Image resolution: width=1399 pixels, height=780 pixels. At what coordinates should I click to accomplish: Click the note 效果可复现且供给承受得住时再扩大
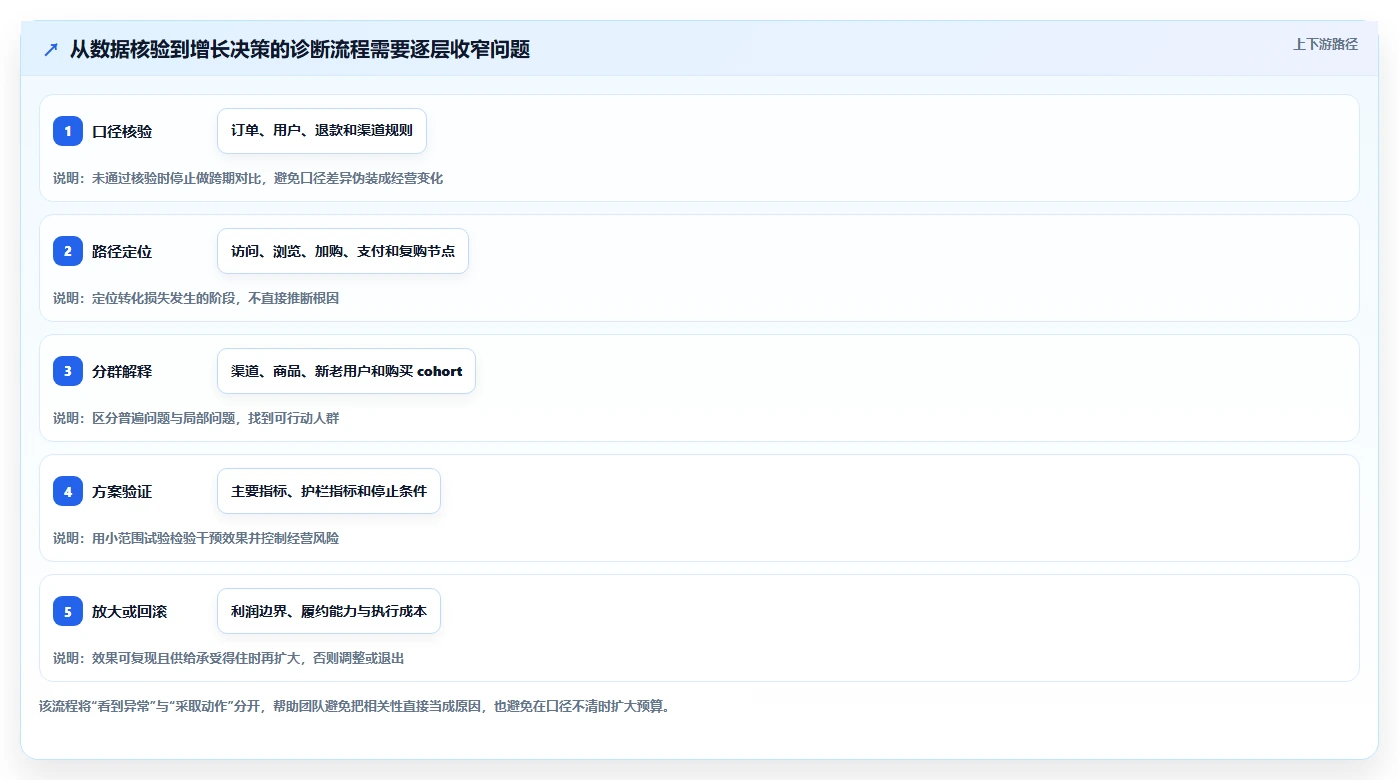(x=196, y=659)
